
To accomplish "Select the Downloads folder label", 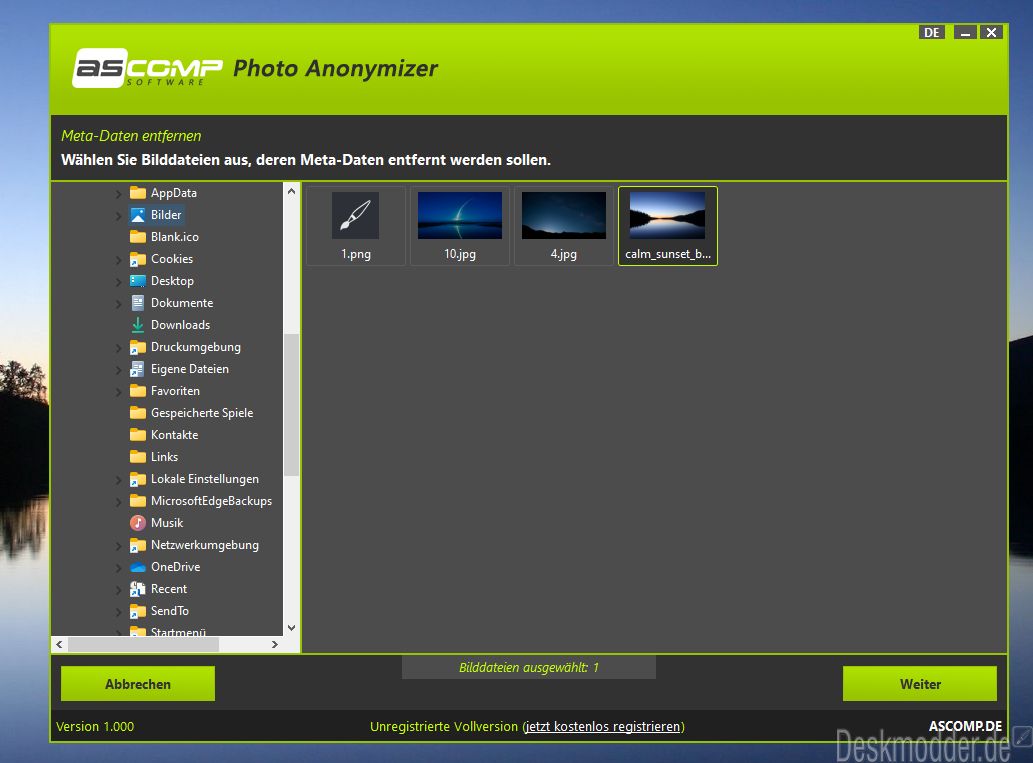I will click(x=181, y=325).
